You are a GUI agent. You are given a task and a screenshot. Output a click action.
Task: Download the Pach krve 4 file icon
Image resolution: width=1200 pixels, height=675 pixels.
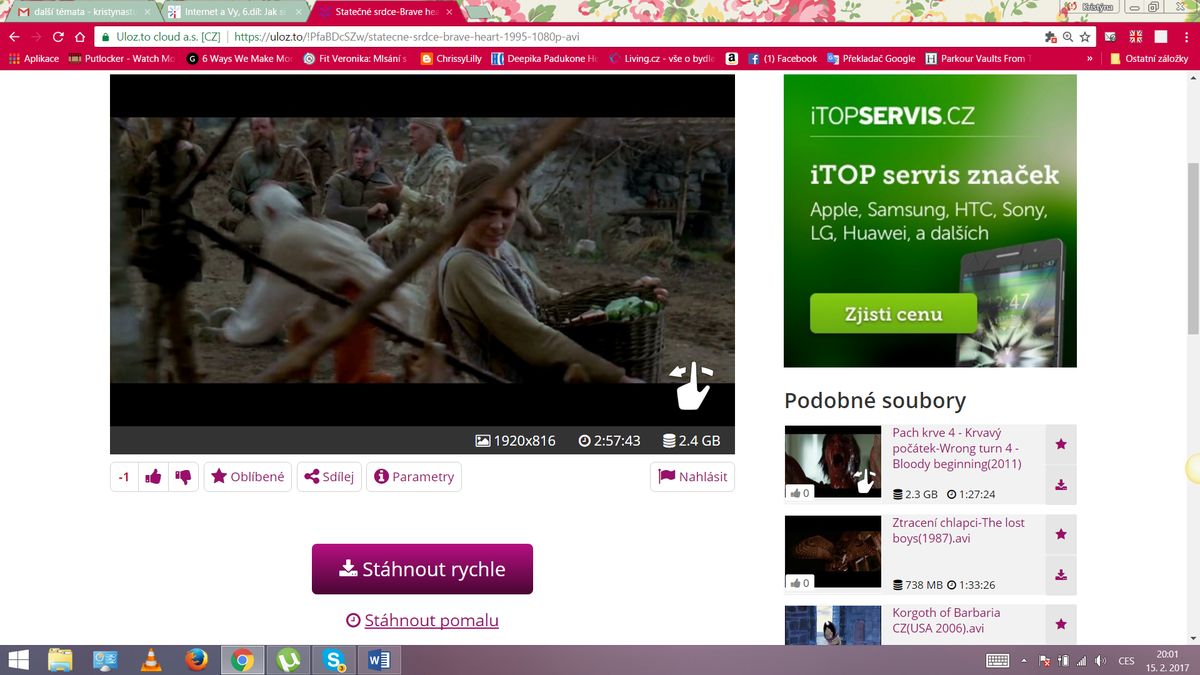[1061, 485]
